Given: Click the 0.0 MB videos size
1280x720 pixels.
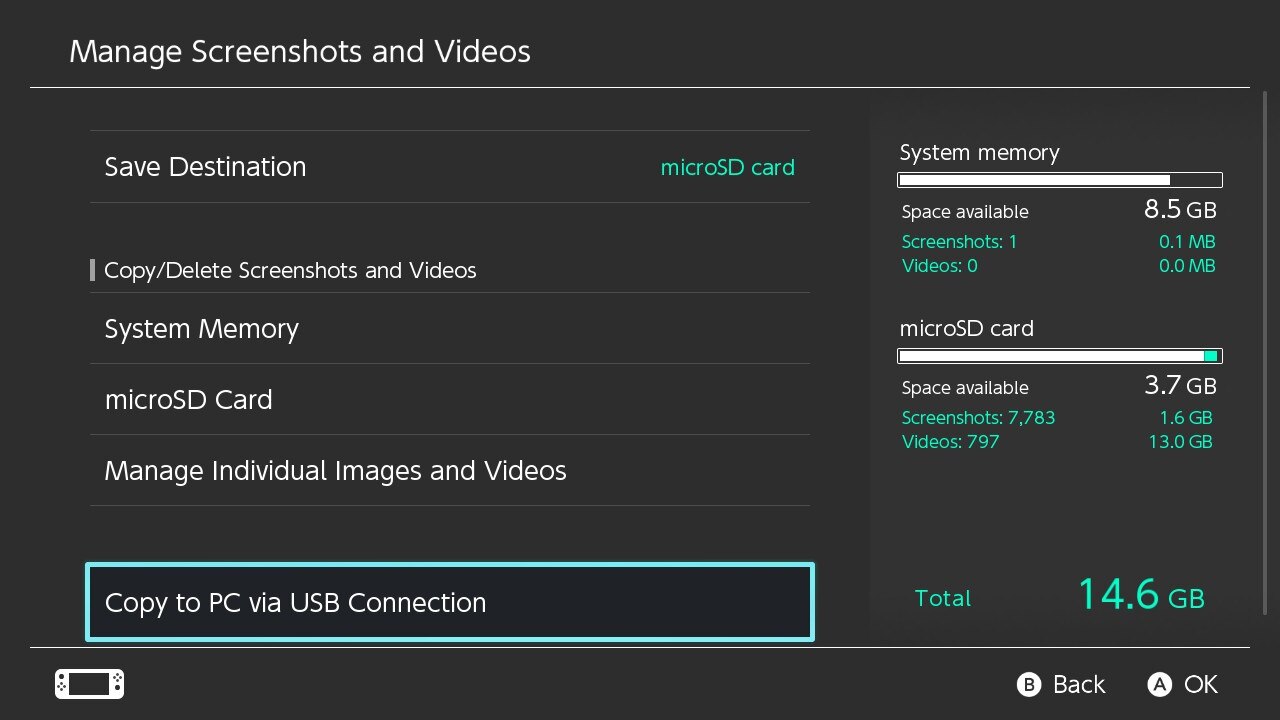Looking at the screenshot, I should click(1186, 266).
